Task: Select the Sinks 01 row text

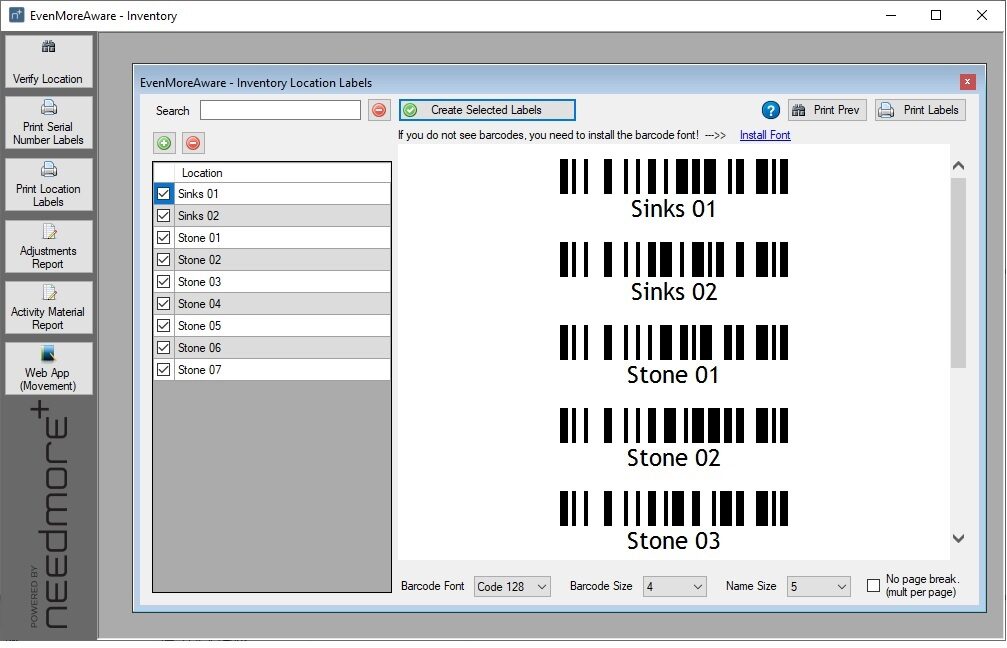Action: click(x=198, y=194)
